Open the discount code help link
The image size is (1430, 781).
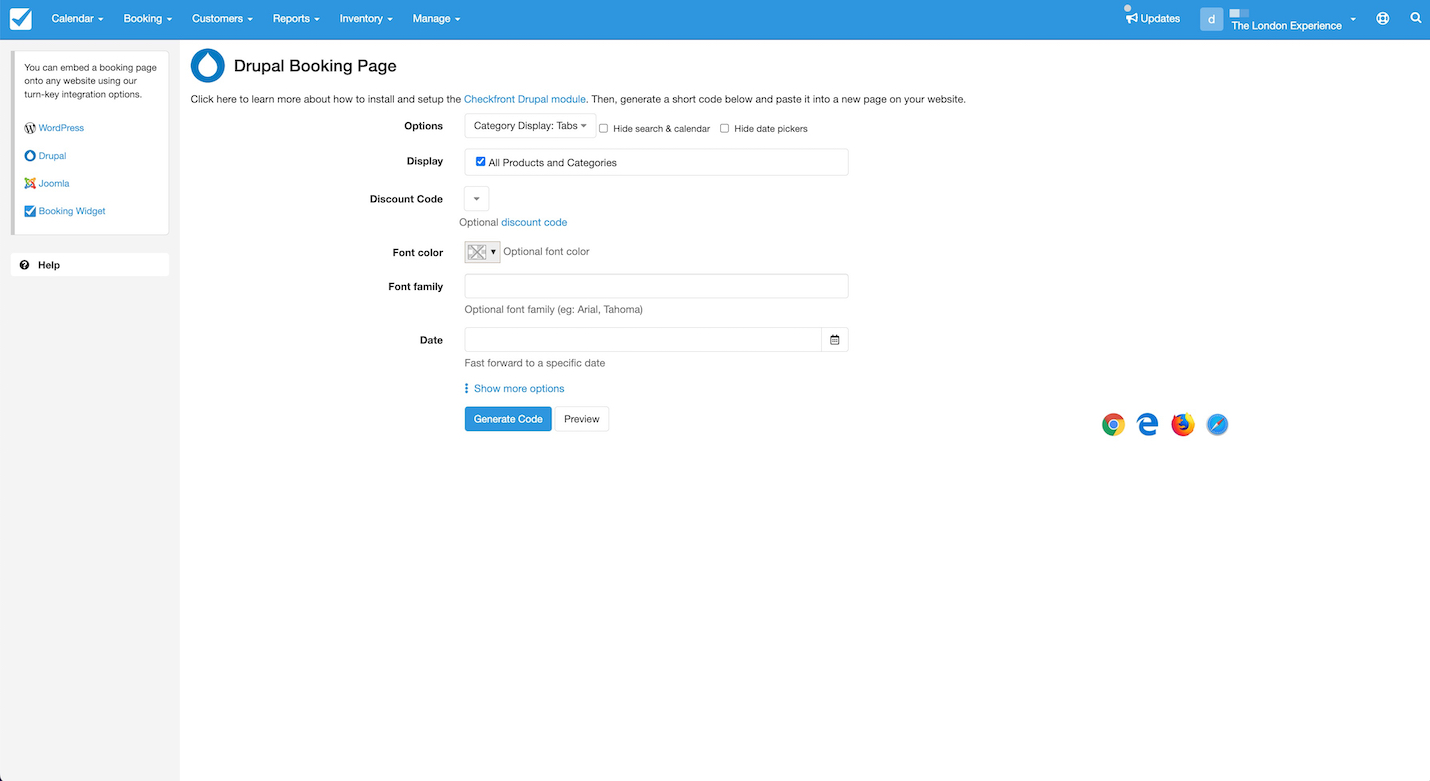pos(534,222)
